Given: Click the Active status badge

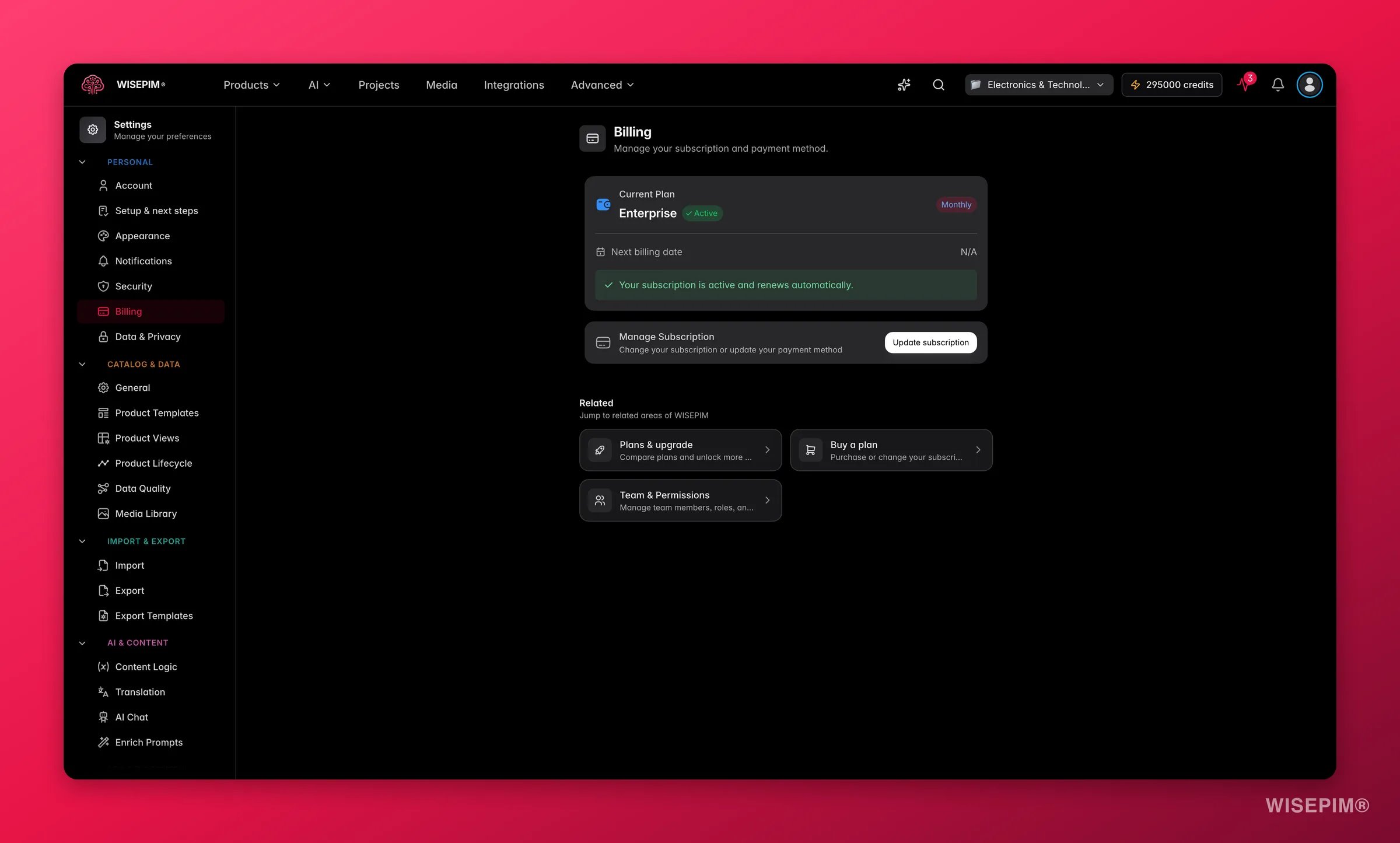Looking at the screenshot, I should [x=702, y=214].
